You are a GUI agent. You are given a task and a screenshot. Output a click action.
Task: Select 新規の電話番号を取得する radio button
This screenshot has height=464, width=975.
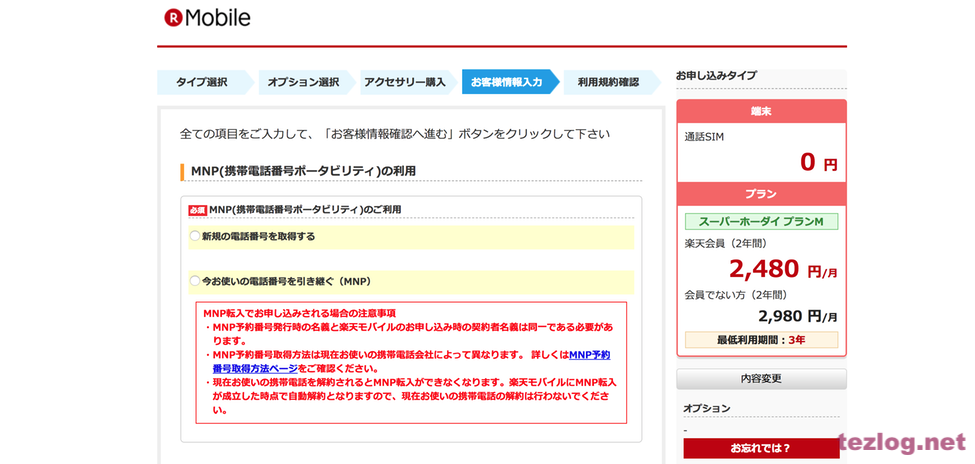195,236
